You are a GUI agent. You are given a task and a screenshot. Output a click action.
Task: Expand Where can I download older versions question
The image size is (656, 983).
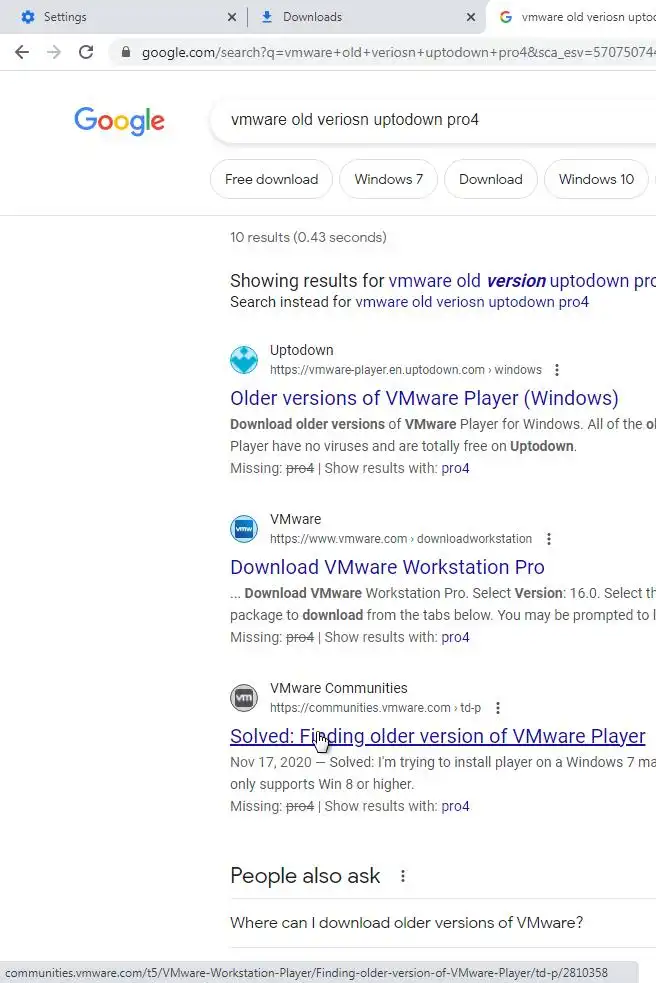point(443,923)
